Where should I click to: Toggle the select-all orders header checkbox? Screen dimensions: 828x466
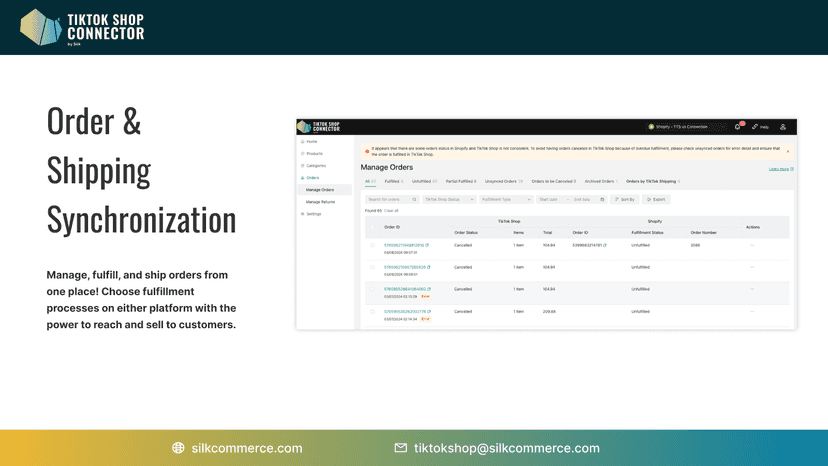tap(372, 227)
